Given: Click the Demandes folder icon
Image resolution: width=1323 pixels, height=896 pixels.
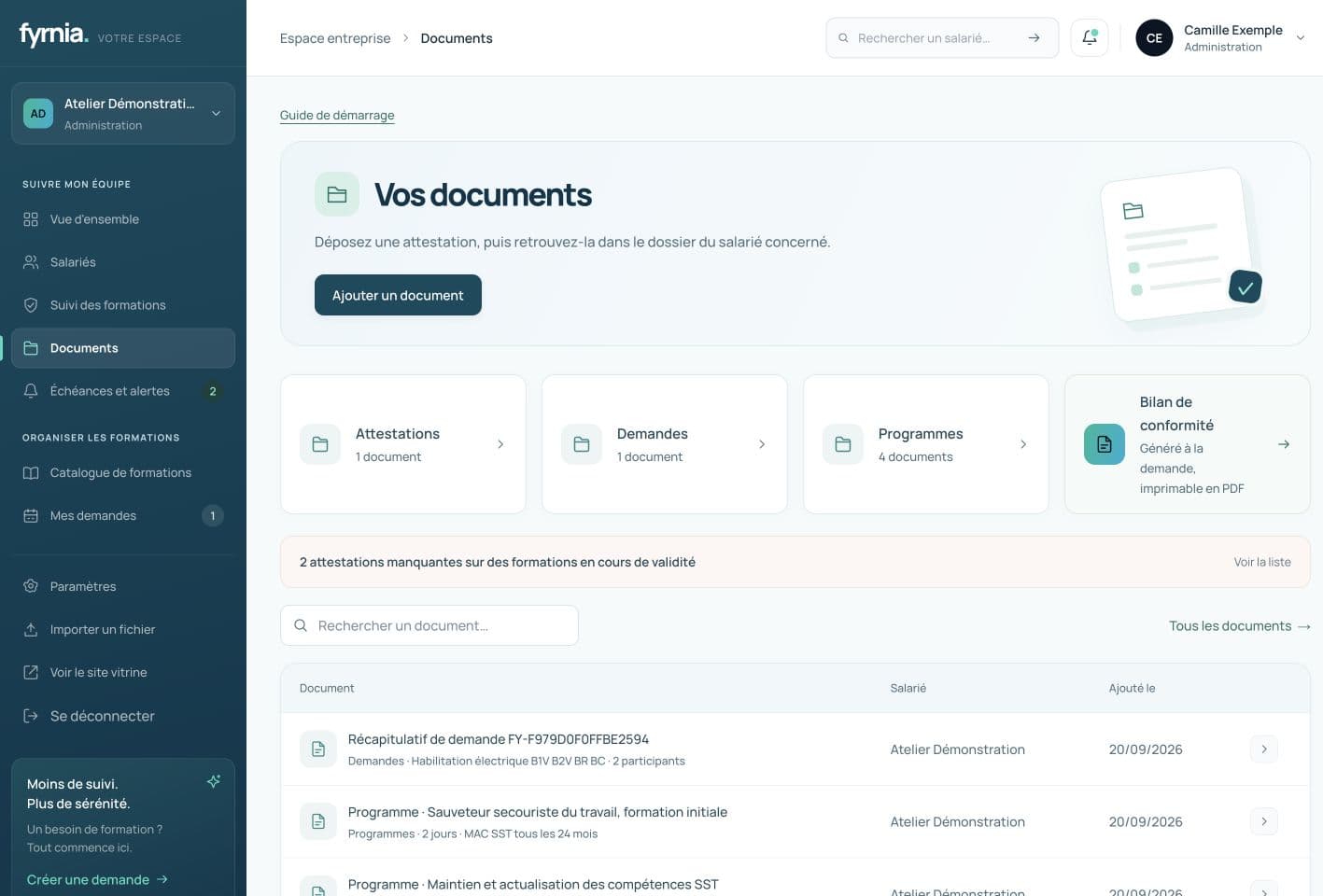Looking at the screenshot, I should point(582,444).
